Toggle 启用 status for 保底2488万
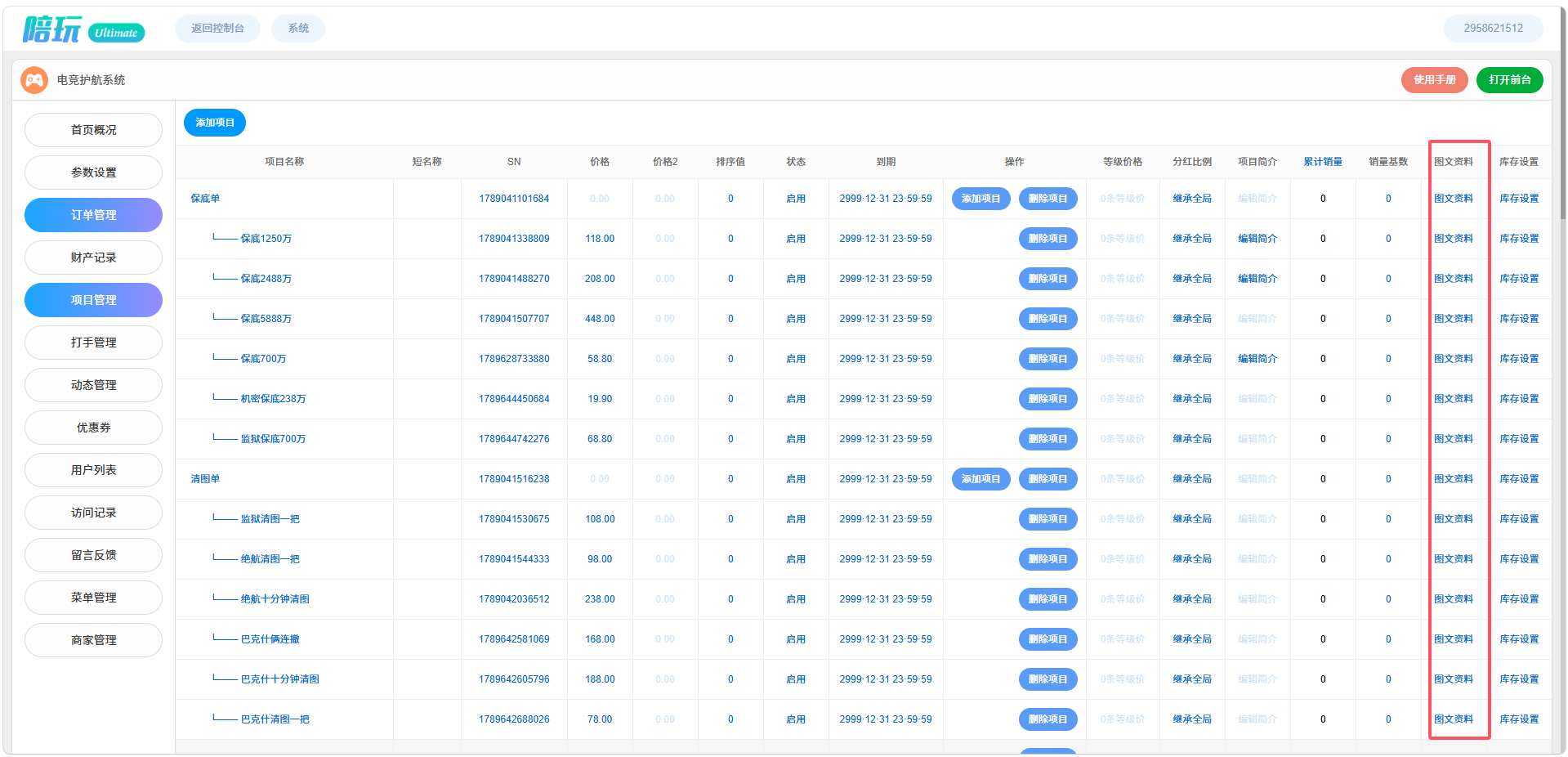This screenshot has height=757, width=1568. pos(796,279)
